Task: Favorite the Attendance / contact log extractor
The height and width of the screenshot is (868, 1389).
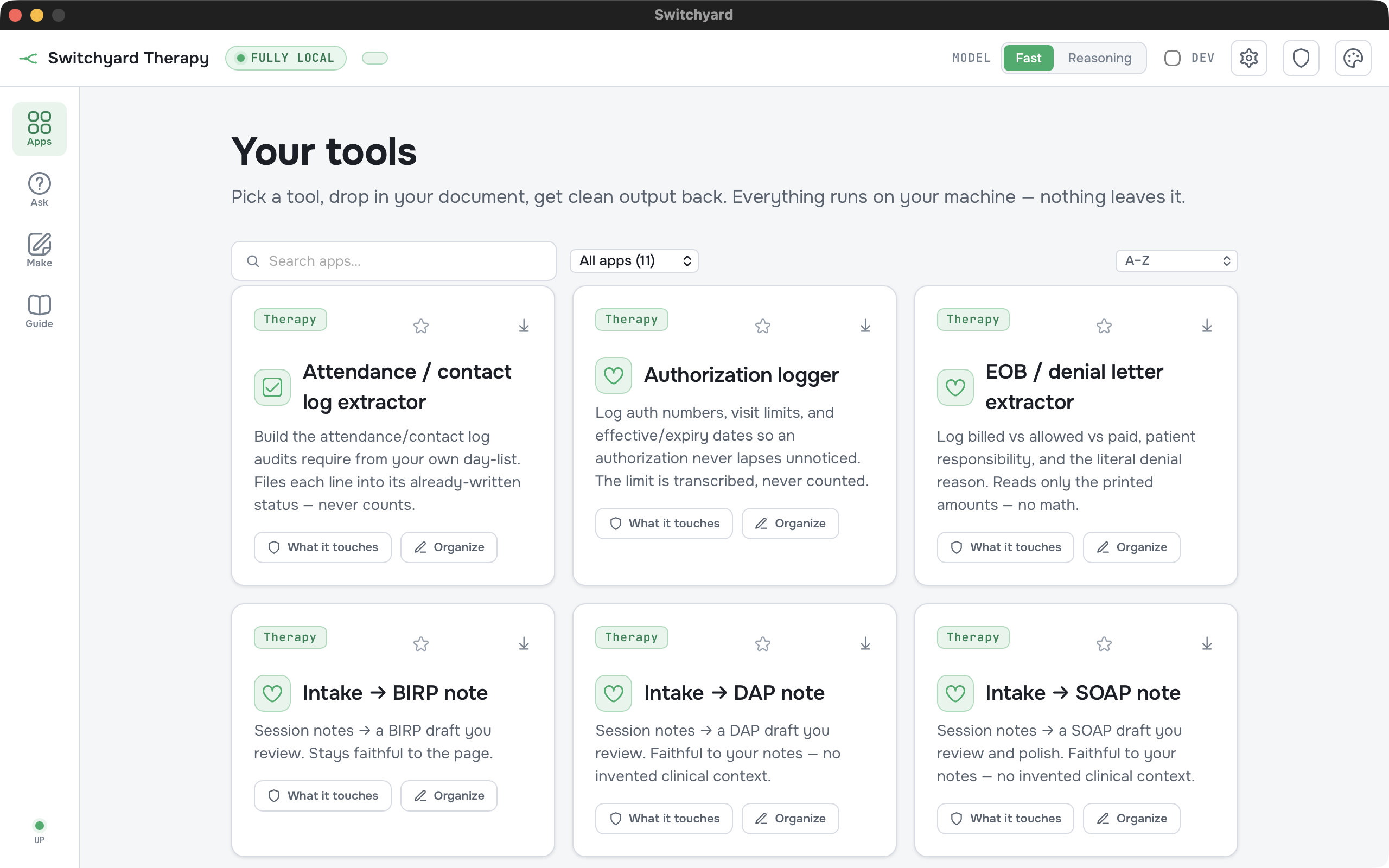Action: coord(420,326)
